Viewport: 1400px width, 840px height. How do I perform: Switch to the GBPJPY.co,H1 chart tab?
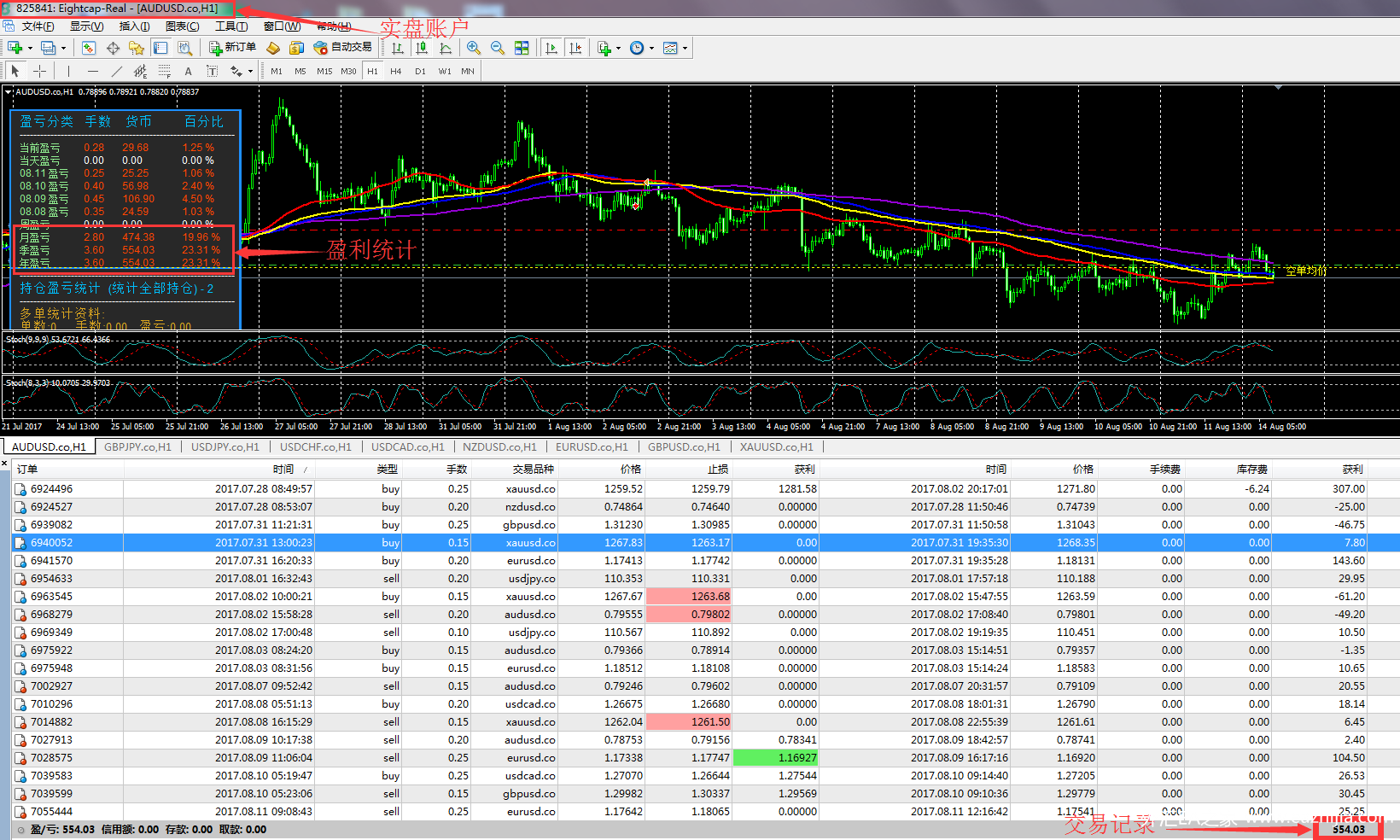click(x=137, y=446)
